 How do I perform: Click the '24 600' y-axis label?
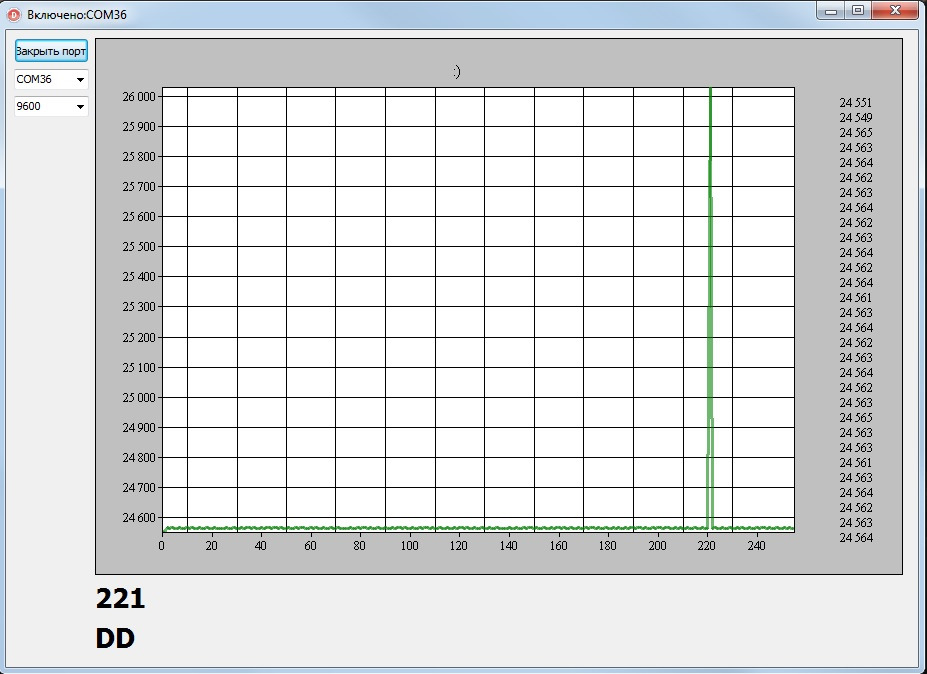pos(139,518)
